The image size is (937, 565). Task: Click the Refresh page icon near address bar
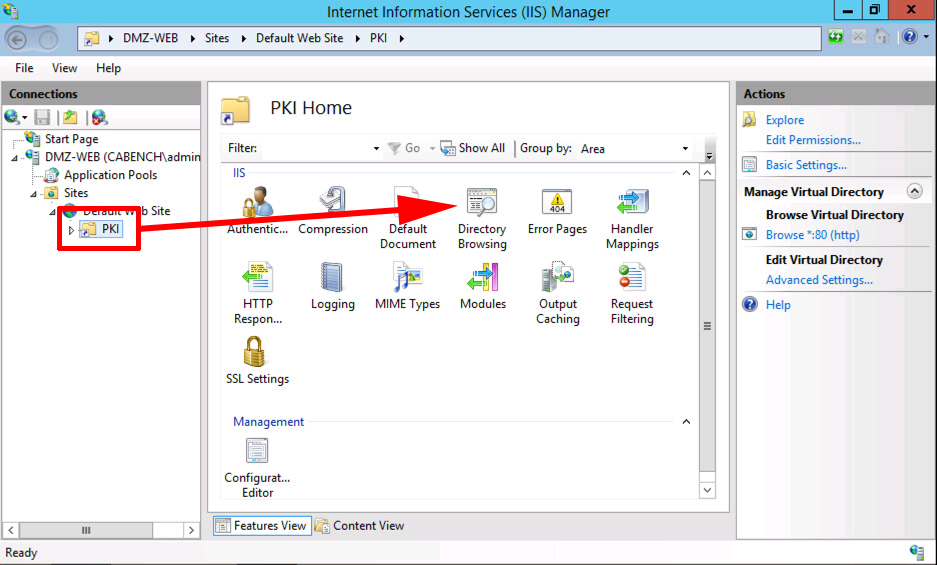tap(835, 37)
